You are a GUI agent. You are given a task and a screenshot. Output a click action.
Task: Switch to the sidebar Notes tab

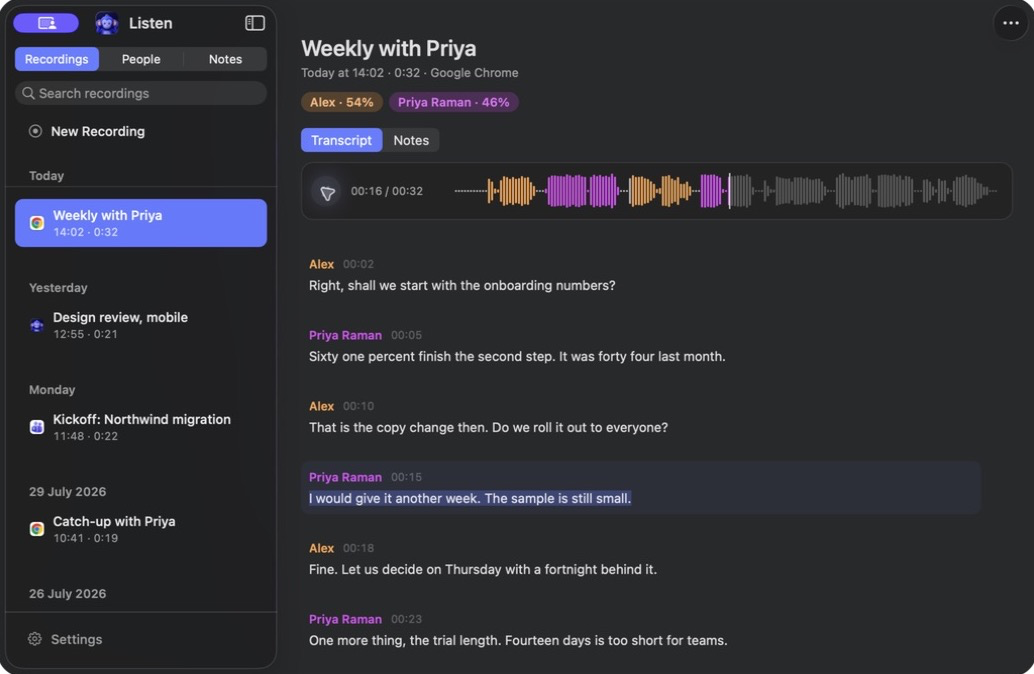(x=225, y=59)
